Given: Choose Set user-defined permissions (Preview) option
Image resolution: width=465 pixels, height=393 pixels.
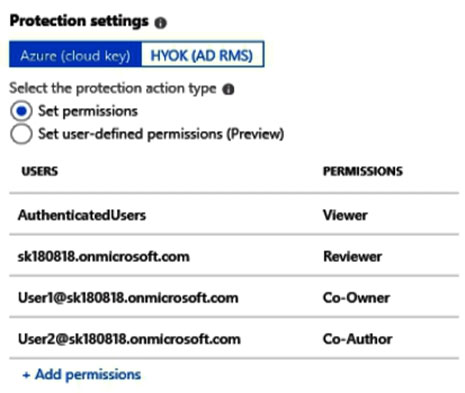Looking at the screenshot, I should (21, 134).
